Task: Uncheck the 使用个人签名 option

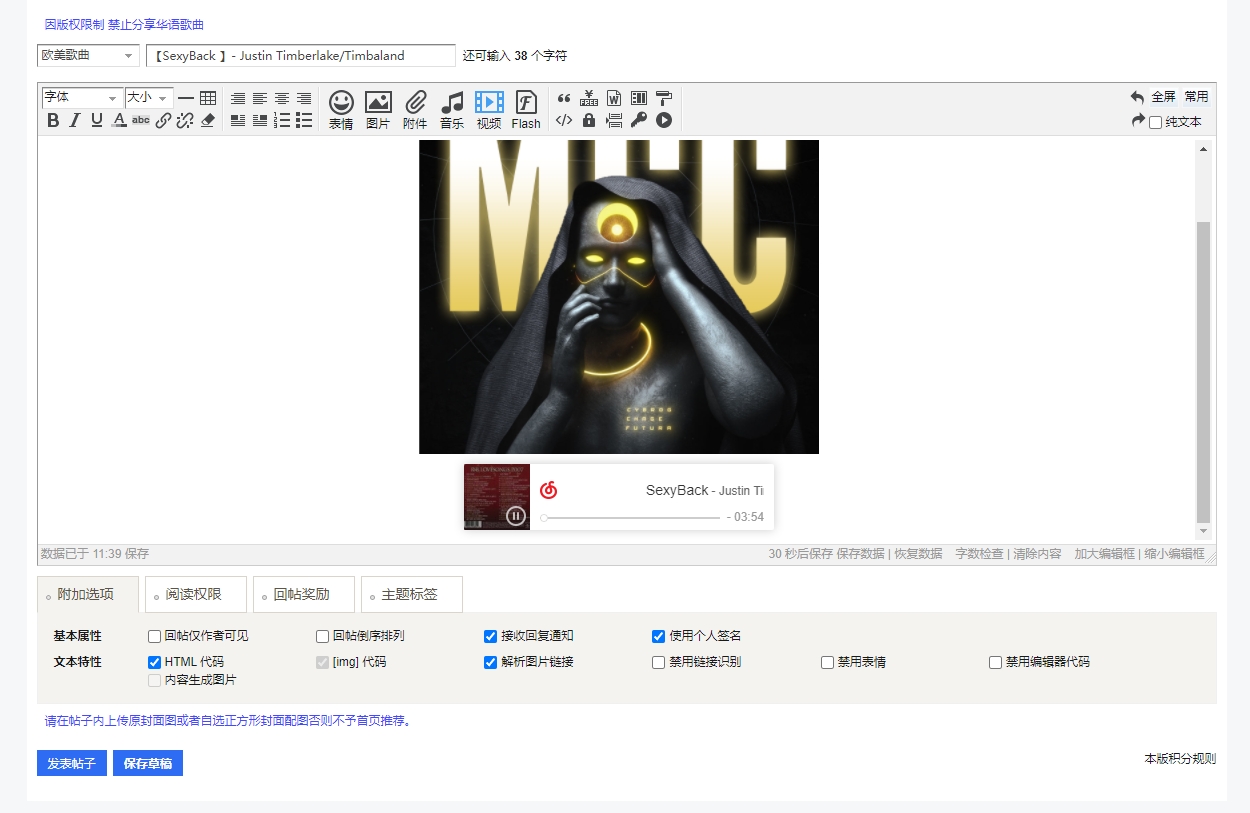Action: coord(658,636)
